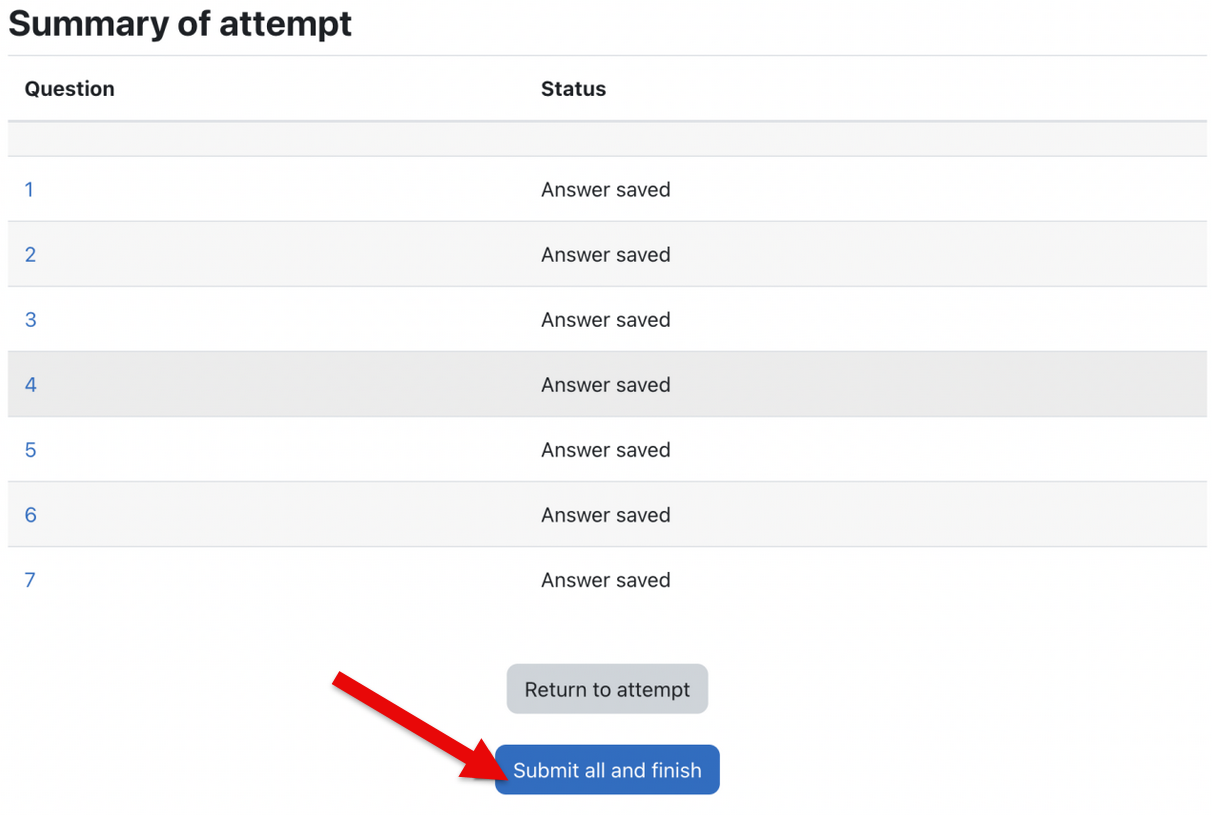
Task: Go to question 3
Action: coord(30,320)
